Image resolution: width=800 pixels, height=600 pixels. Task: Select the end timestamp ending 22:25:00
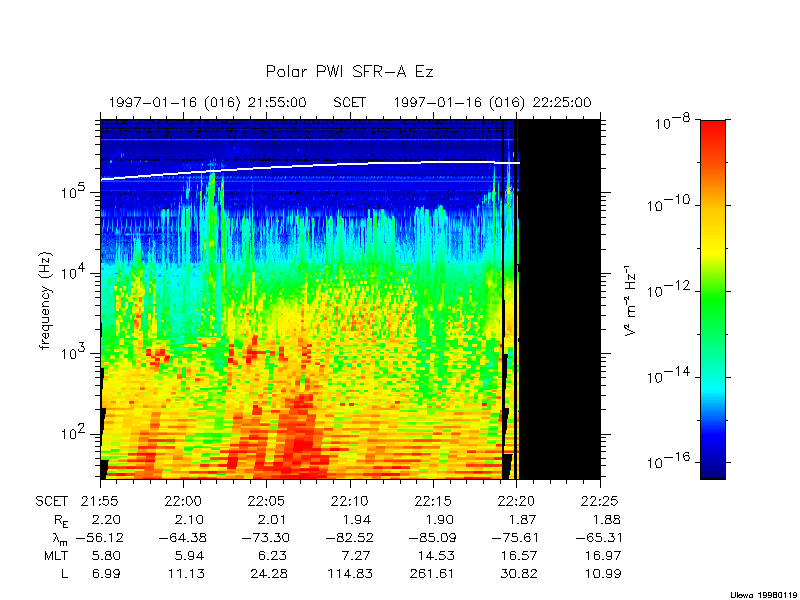pos(492,102)
